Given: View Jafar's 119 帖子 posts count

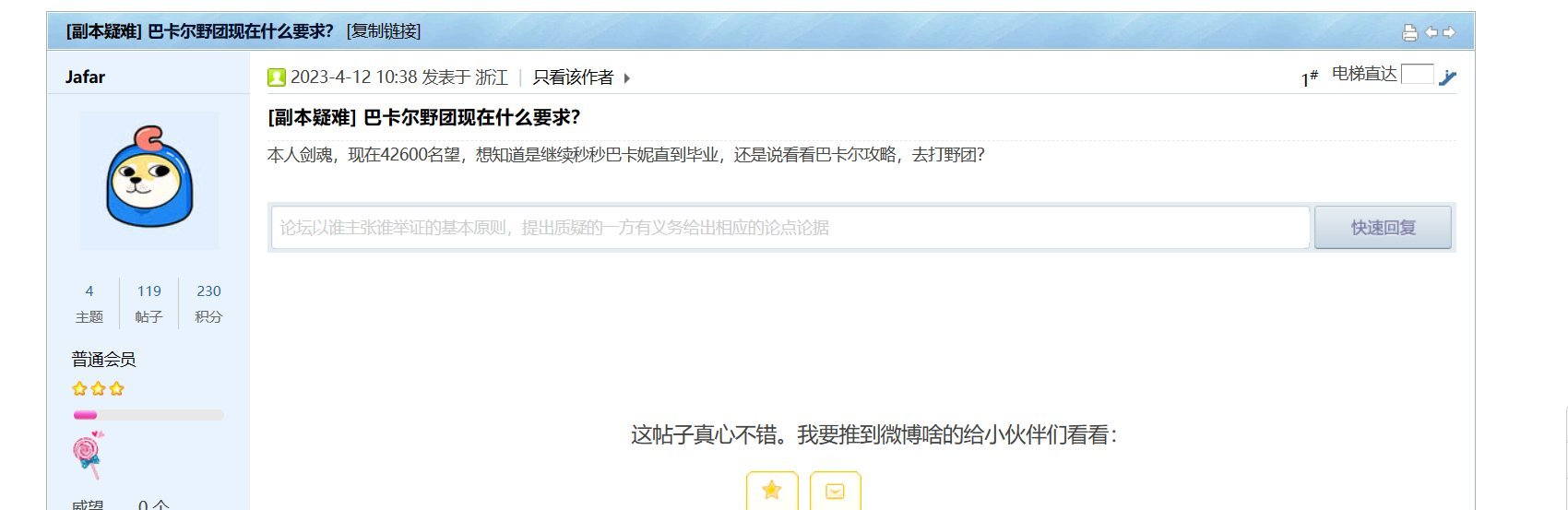Looking at the screenshot, I should [x=148, y=303].
